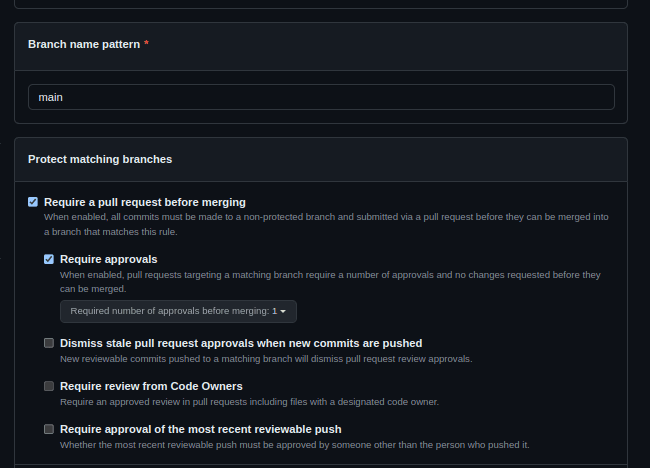
Task: Enable Dismiss stale pull request approvals checkbox
Action: point(49,343)
